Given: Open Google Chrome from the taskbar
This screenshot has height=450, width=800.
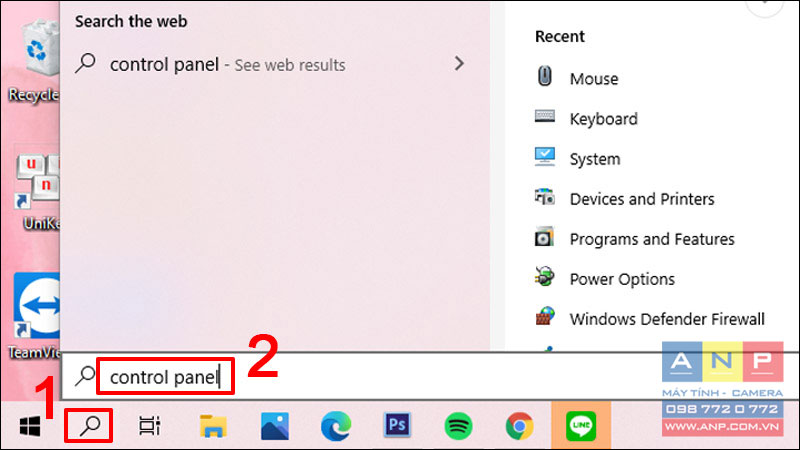Looking at the screenshot, I should point(519,426).
